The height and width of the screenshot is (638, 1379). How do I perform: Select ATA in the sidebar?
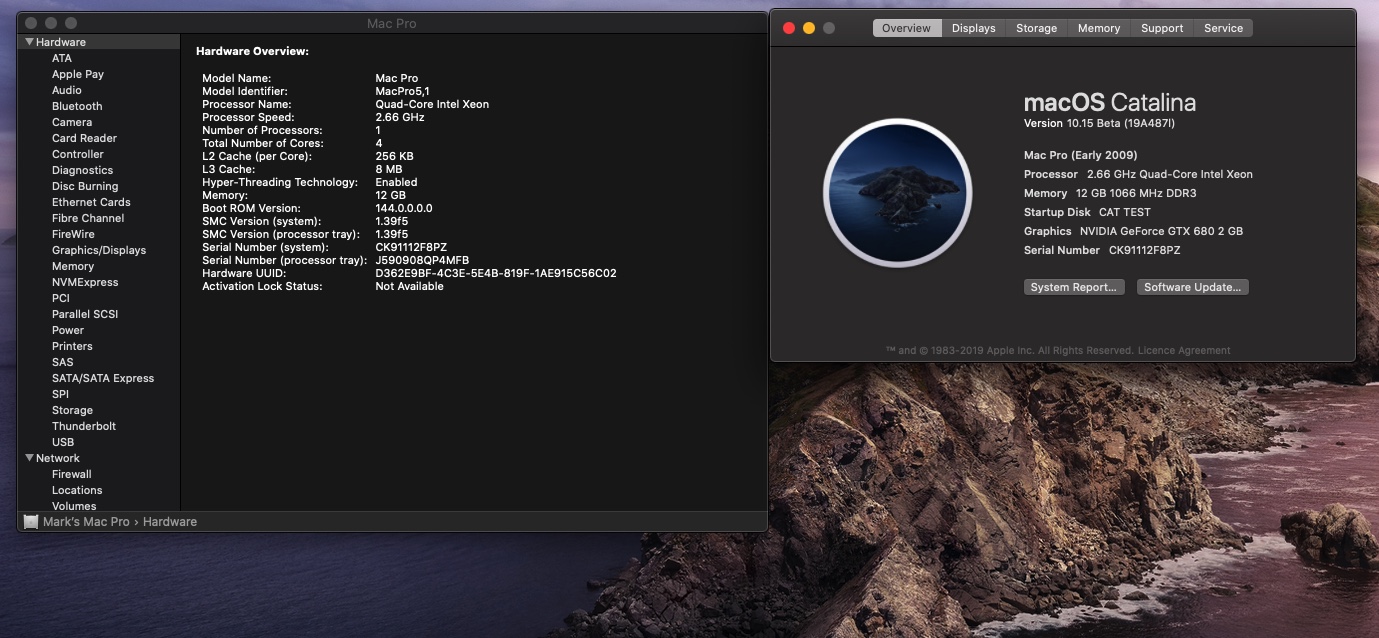point(62,58)
